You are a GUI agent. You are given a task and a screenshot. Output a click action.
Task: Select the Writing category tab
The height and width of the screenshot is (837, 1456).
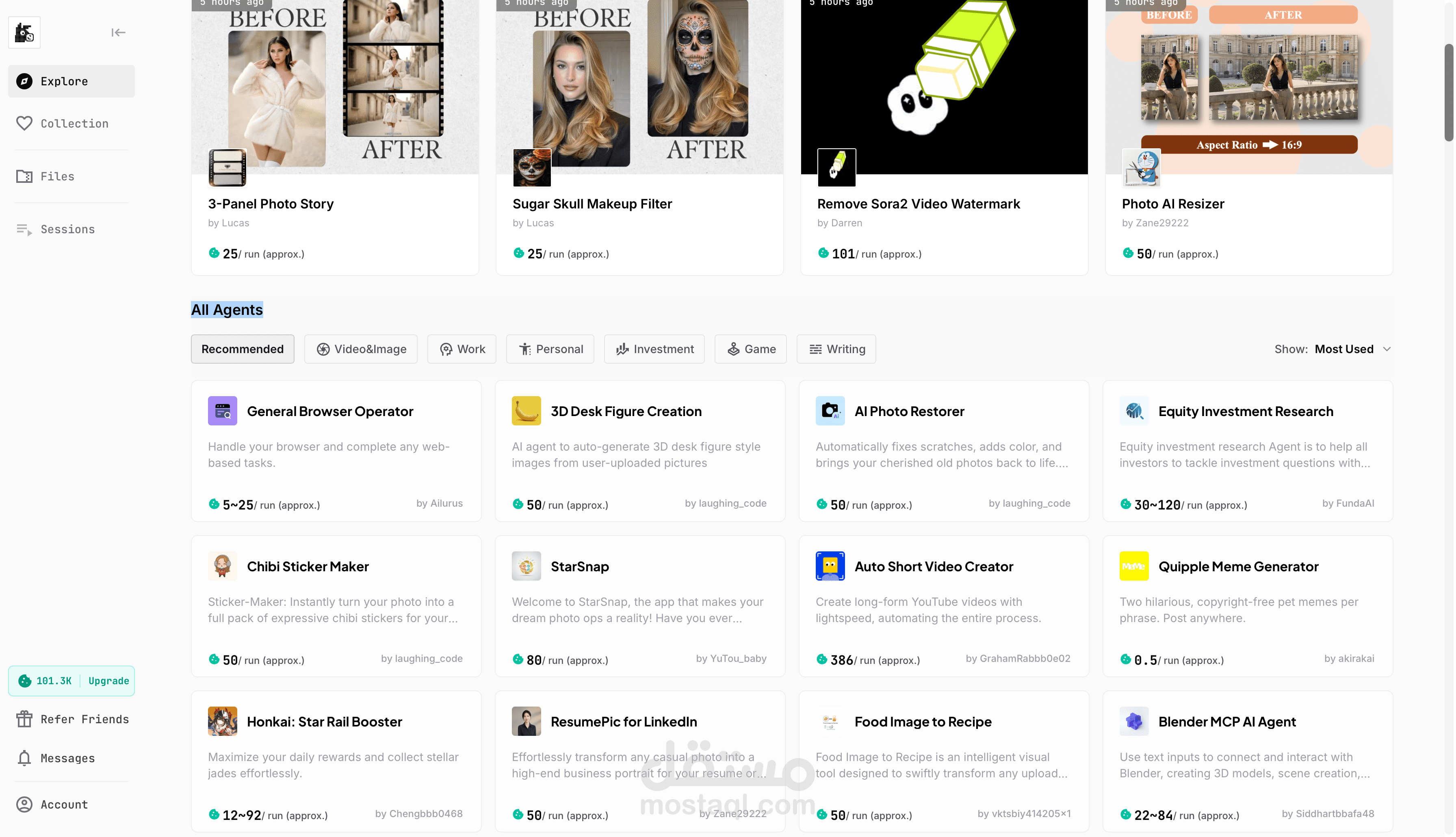tap(836, 349)
